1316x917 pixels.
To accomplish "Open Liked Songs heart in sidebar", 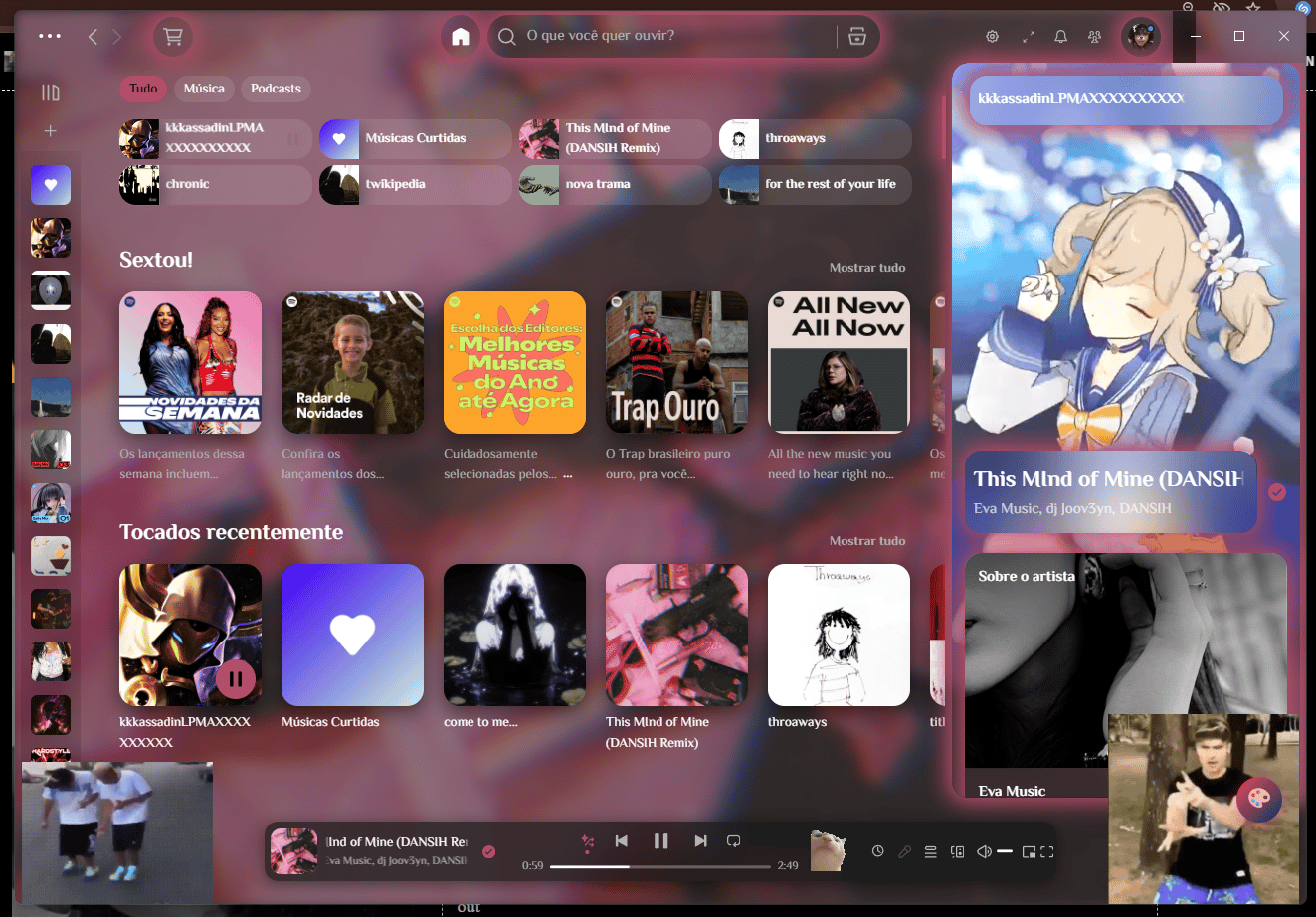I will coord(51,185).
